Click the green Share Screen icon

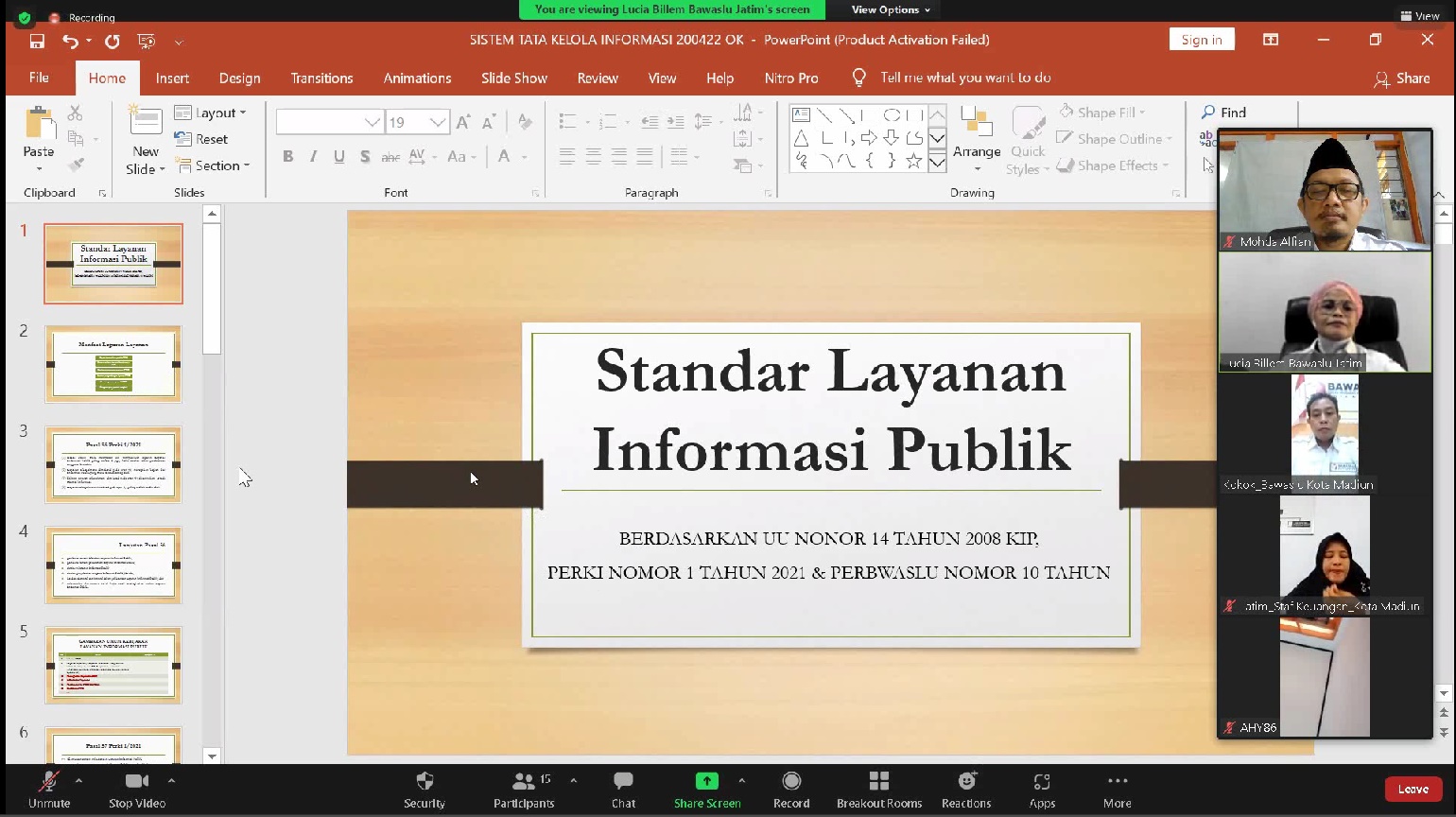tap(706, 781)
